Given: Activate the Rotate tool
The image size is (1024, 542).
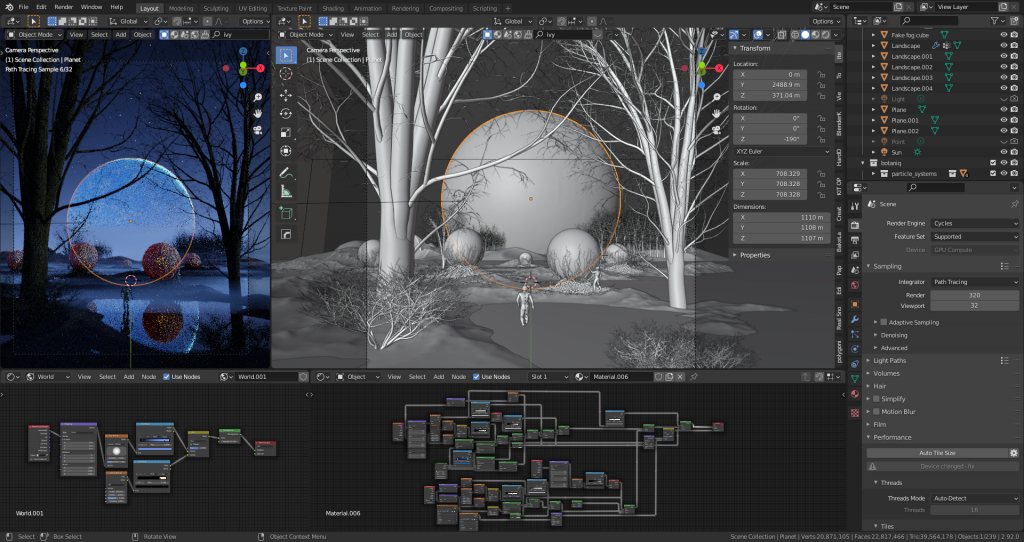Looking at the screenshot, I should pyautogui.click(x=285, y=114).
